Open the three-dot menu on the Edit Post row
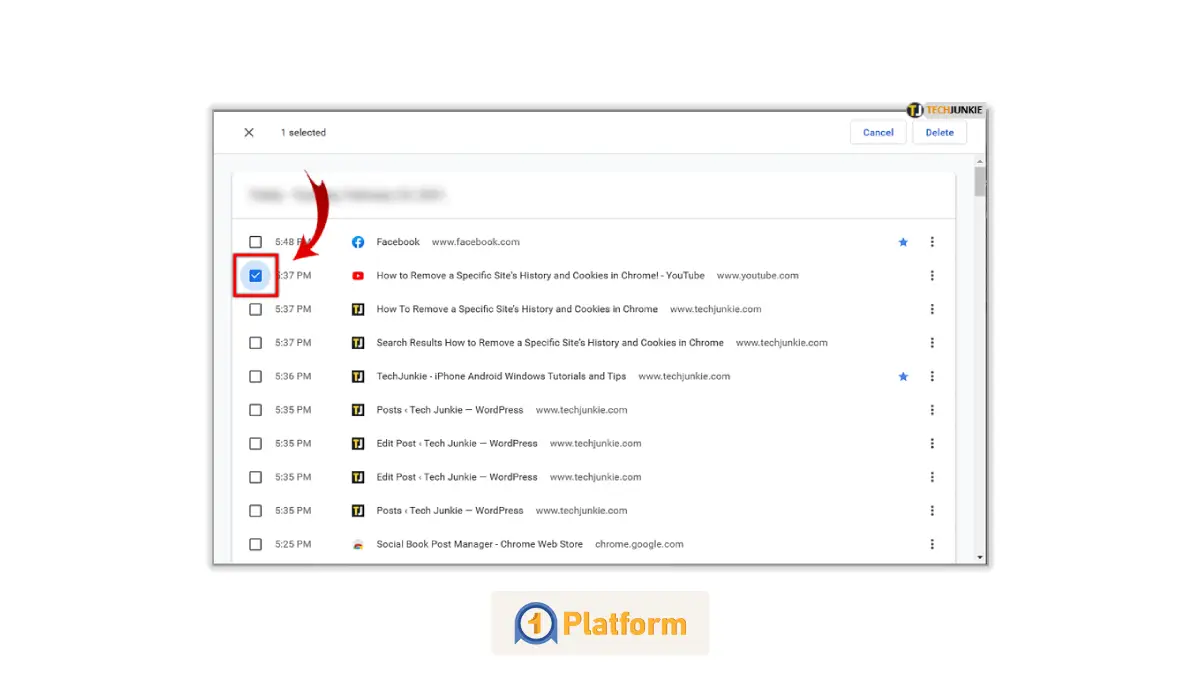 click(932, 443)
